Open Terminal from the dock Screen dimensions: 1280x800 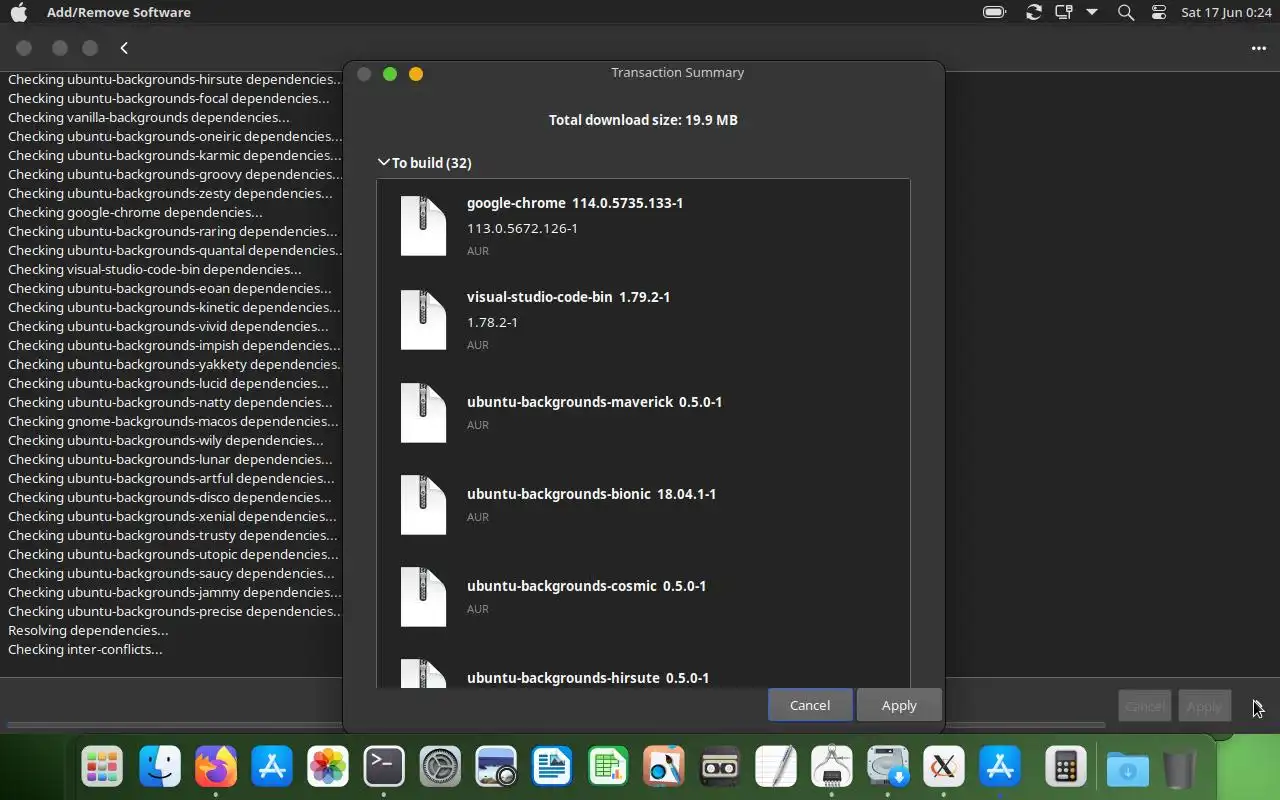(384, 767)
